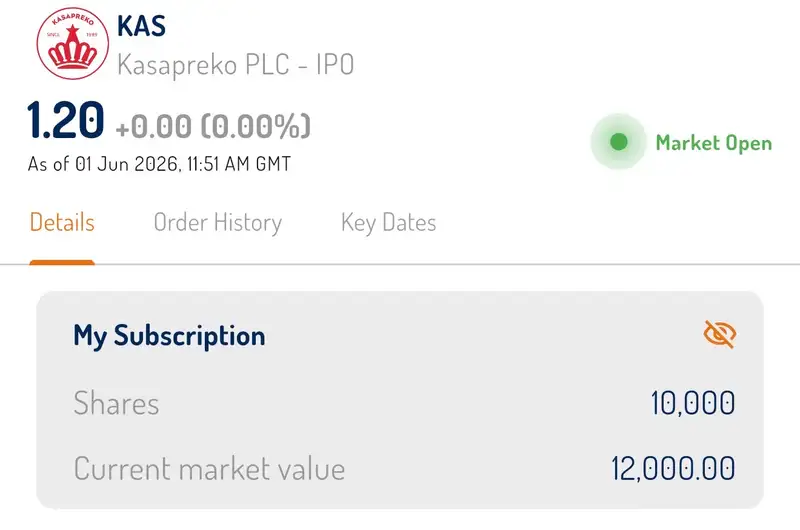Click the percentage change in parentheses
The width and height of the screenshot is (800, 530).
[256, 126]
